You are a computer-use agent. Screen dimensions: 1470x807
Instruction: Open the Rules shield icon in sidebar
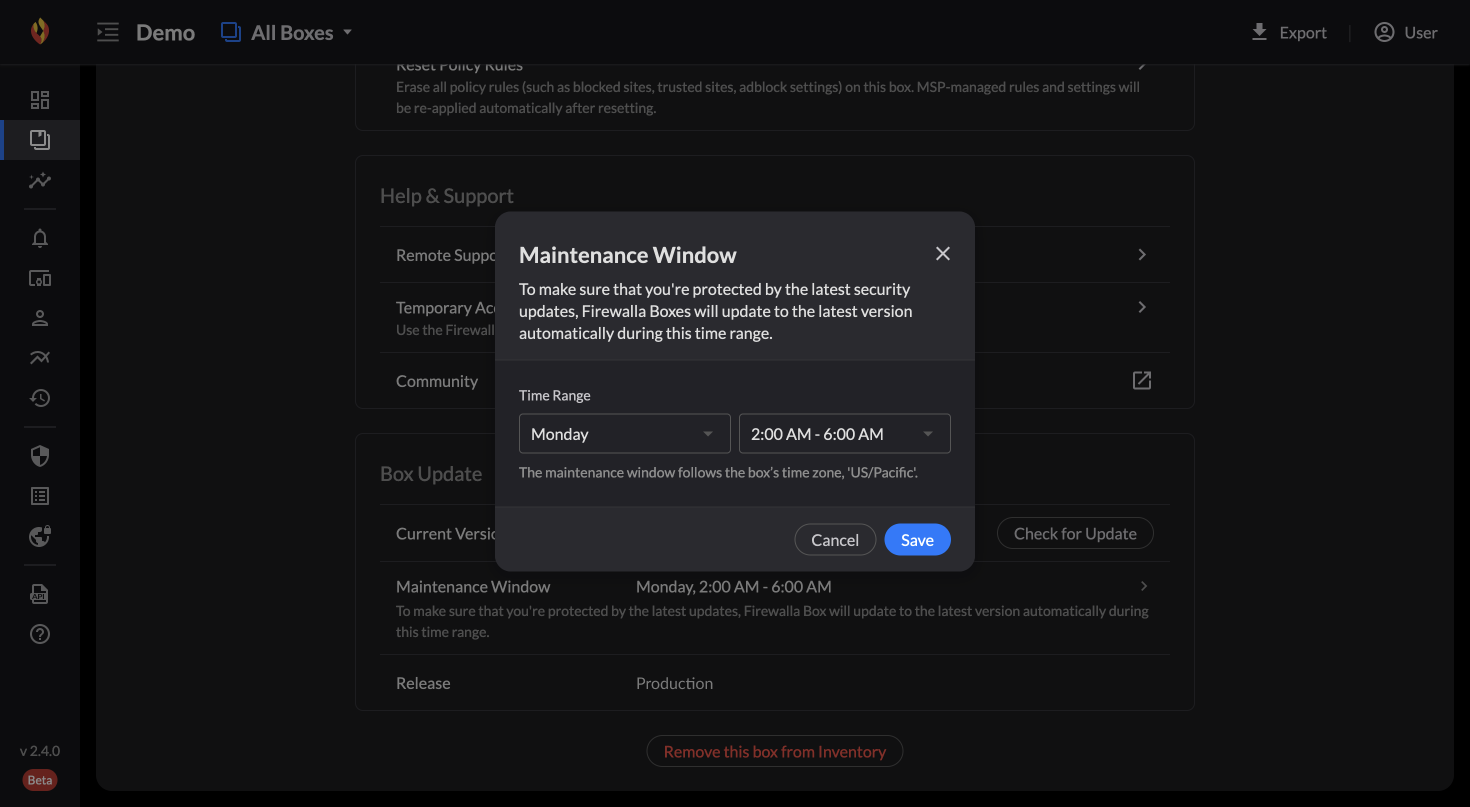point(40,456)
